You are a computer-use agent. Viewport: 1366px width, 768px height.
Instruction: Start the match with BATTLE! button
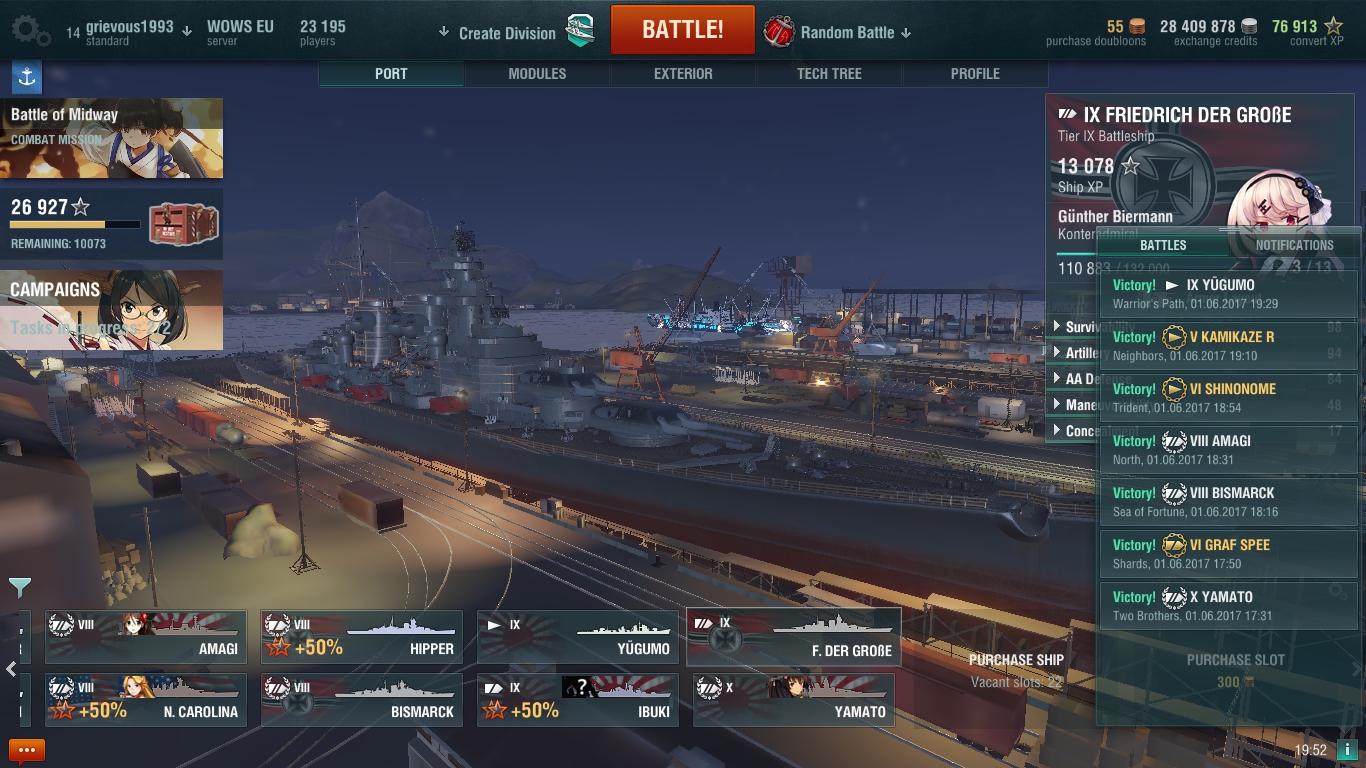[683, 30]
